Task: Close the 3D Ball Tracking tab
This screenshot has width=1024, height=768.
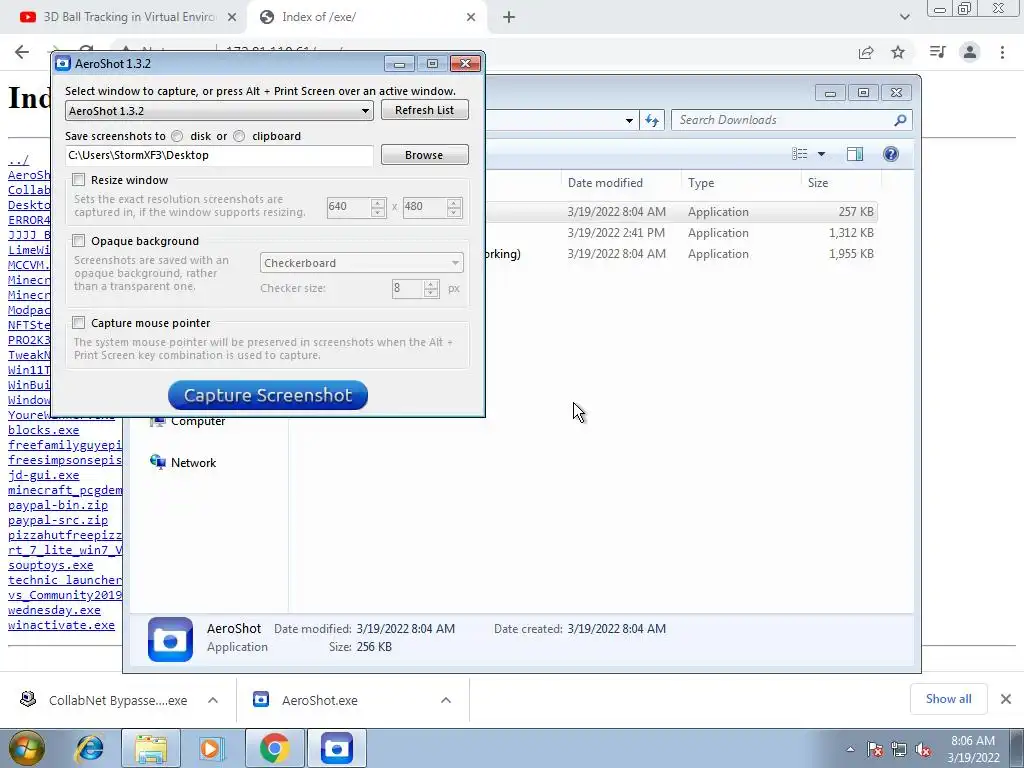Action: click(x=232, y=18)
